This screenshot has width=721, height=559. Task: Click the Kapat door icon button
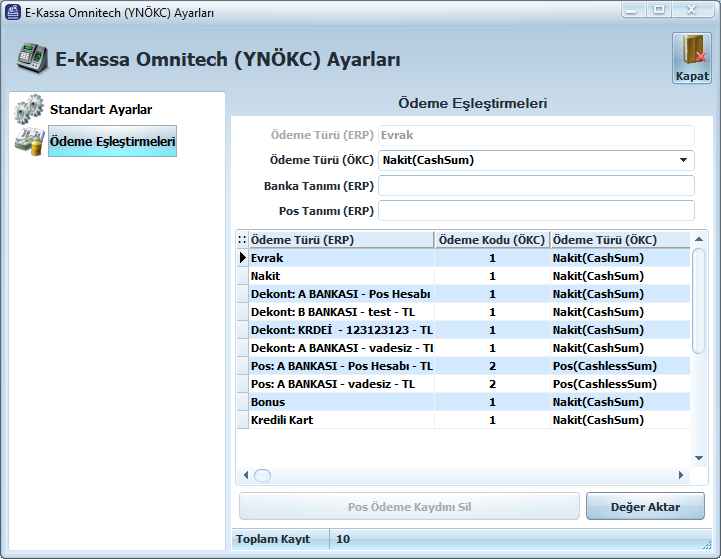[x=692, y=58]
